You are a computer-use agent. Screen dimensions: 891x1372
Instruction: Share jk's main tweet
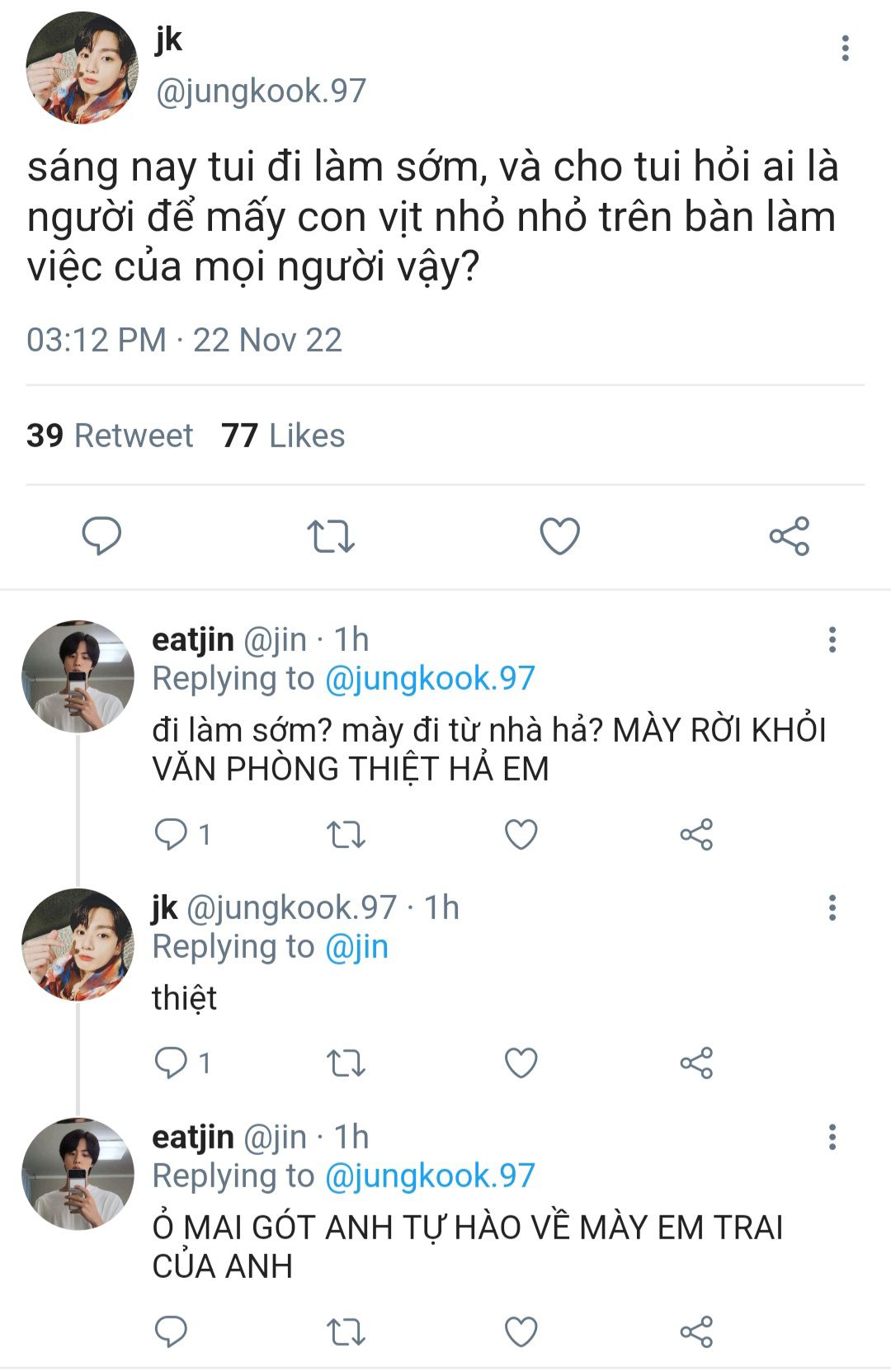(x=790, y=536)
